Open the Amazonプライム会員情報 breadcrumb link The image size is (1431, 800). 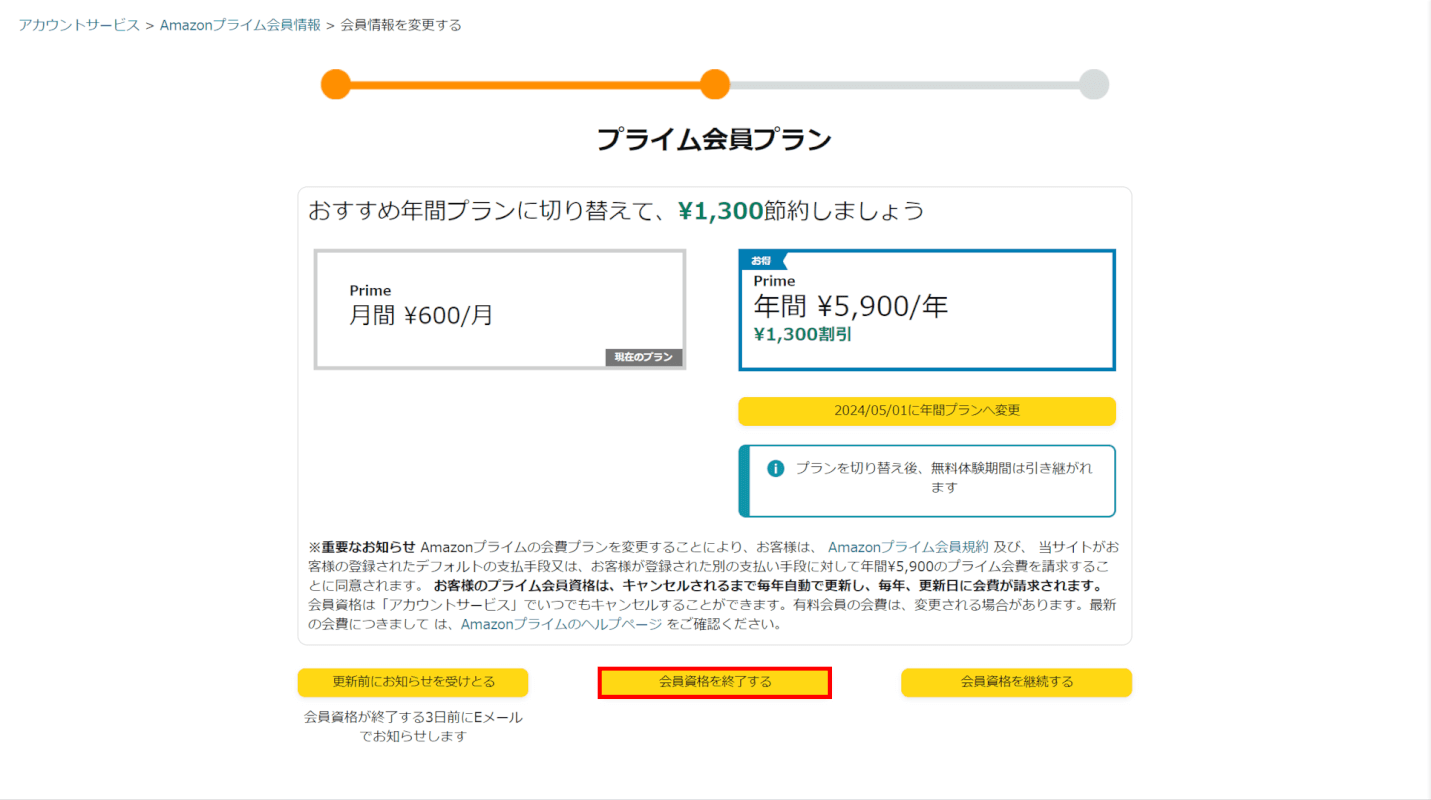240,25
